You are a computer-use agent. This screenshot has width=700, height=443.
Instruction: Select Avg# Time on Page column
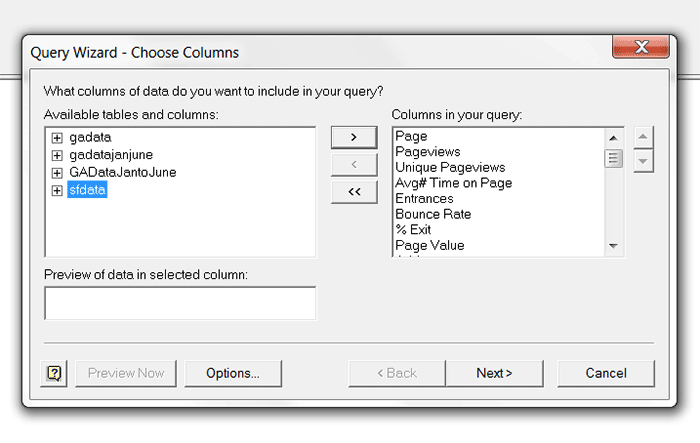[x=453, y=183]
